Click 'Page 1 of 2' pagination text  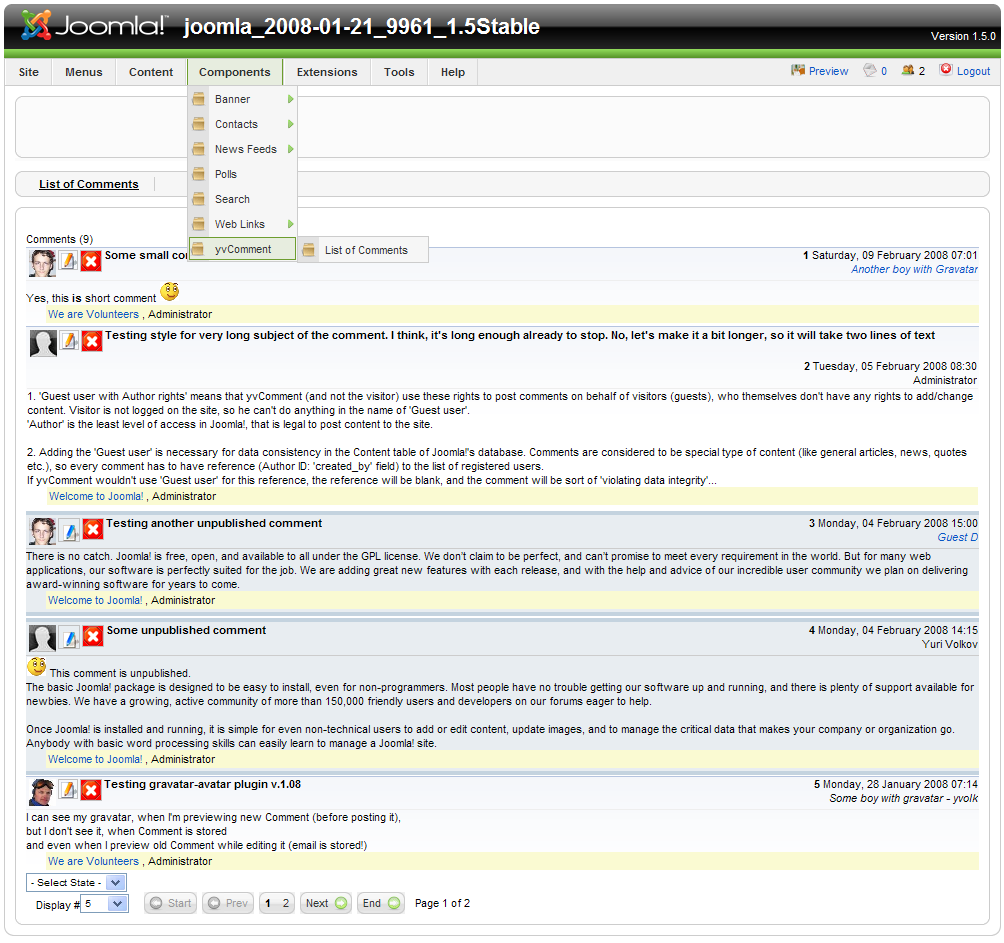click(x=442, y=903)
